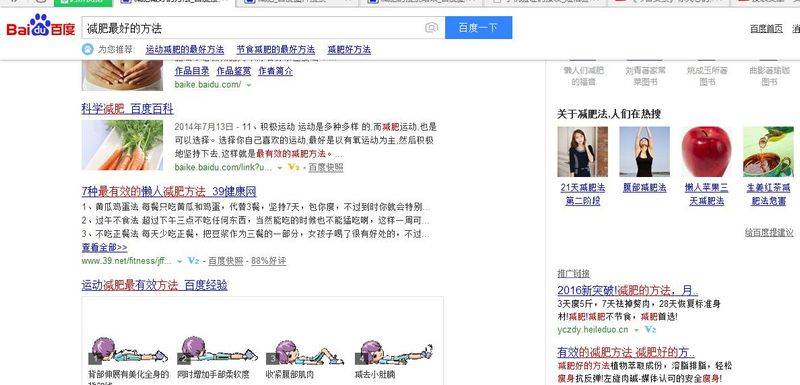Open the 作者简介 link
Image resolution: width=800 pixels, height=385 pixels.
pyautogui.click(x=276, y=71)
